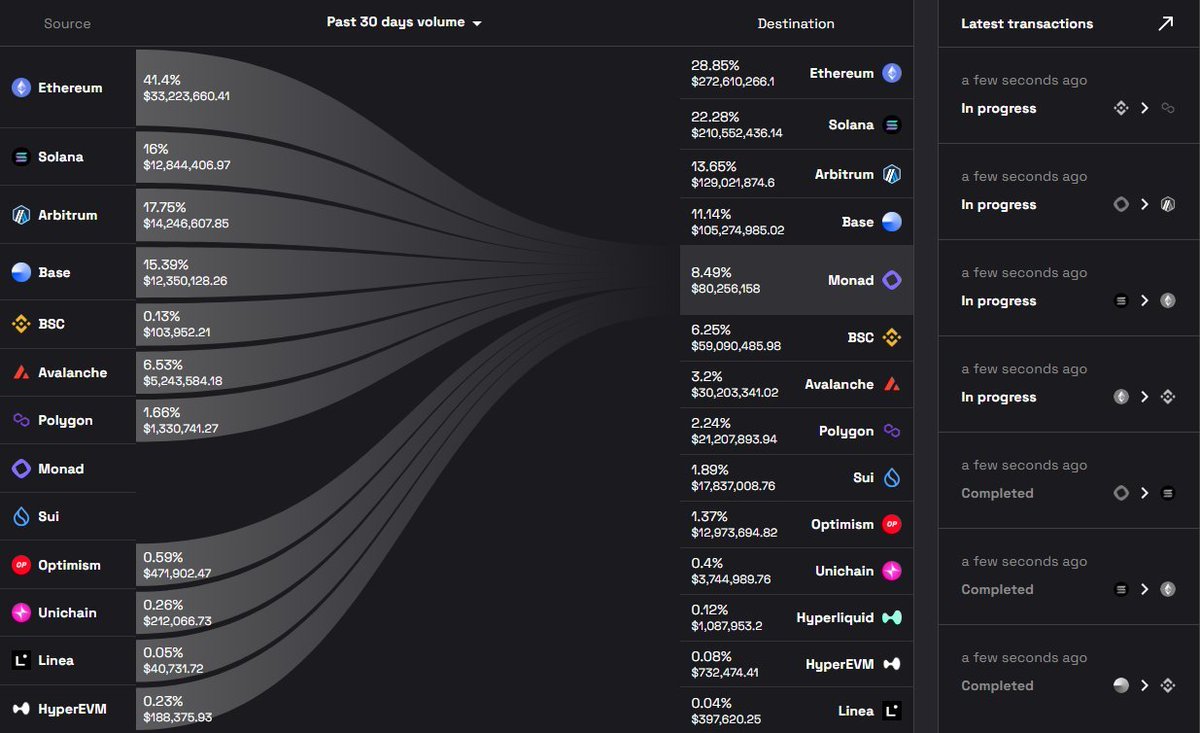1200x733 pixels.
Task: Click the Sui icon in the Source list
Action: 21,516
